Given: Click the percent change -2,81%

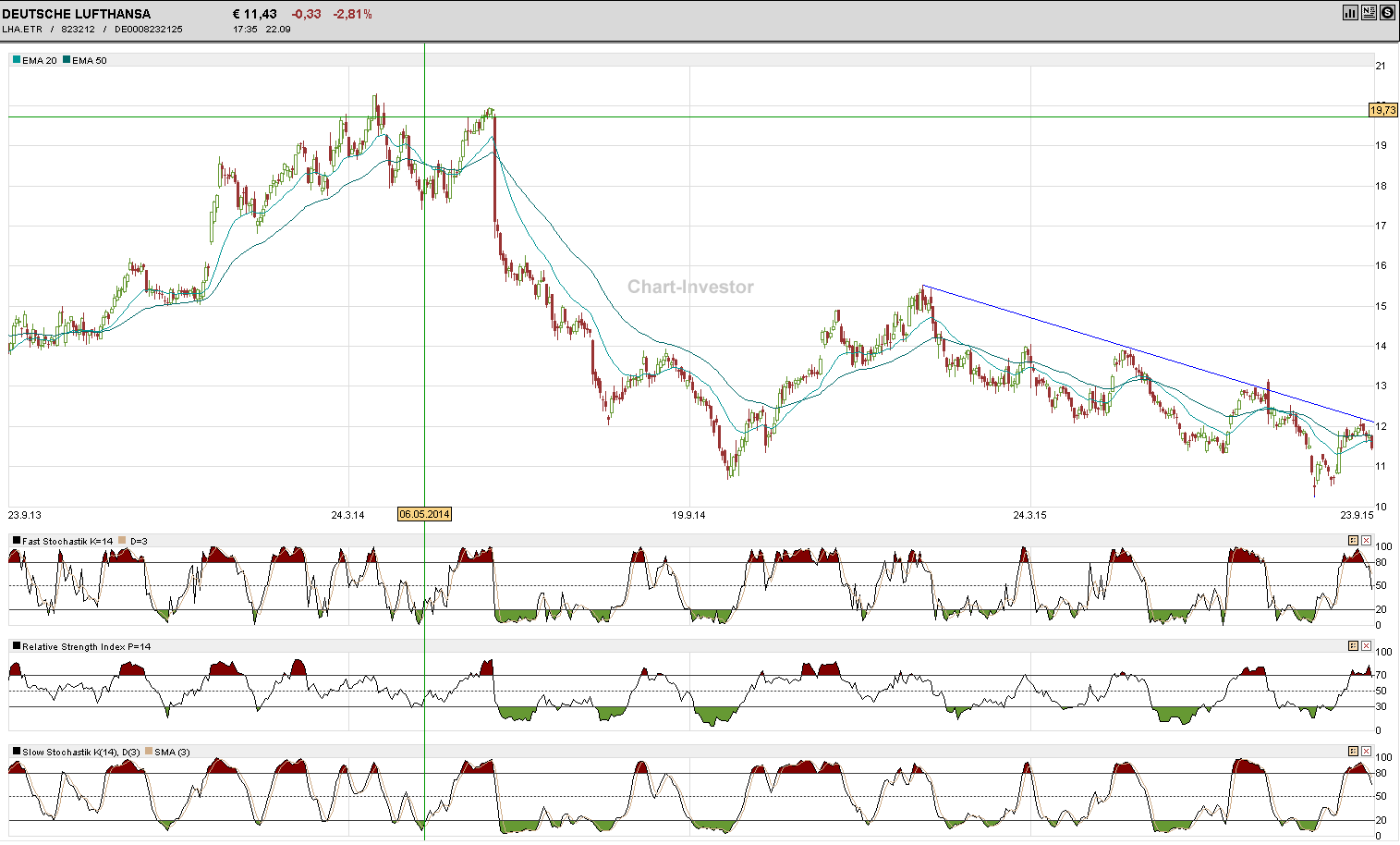Looking at the screenshot, I should click(x=354, y=14).
